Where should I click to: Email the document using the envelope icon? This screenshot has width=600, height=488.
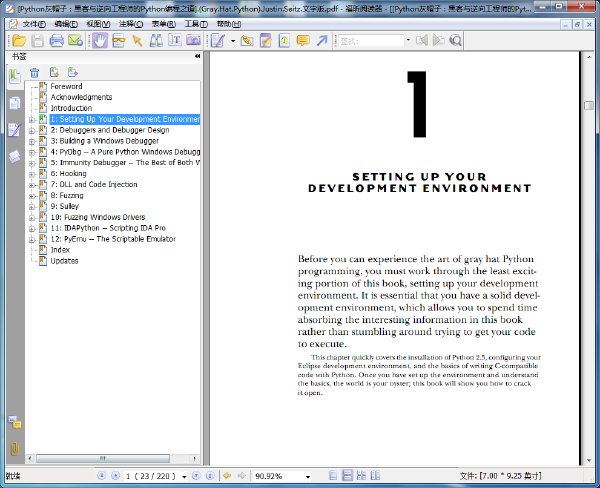tap(75, 40)
